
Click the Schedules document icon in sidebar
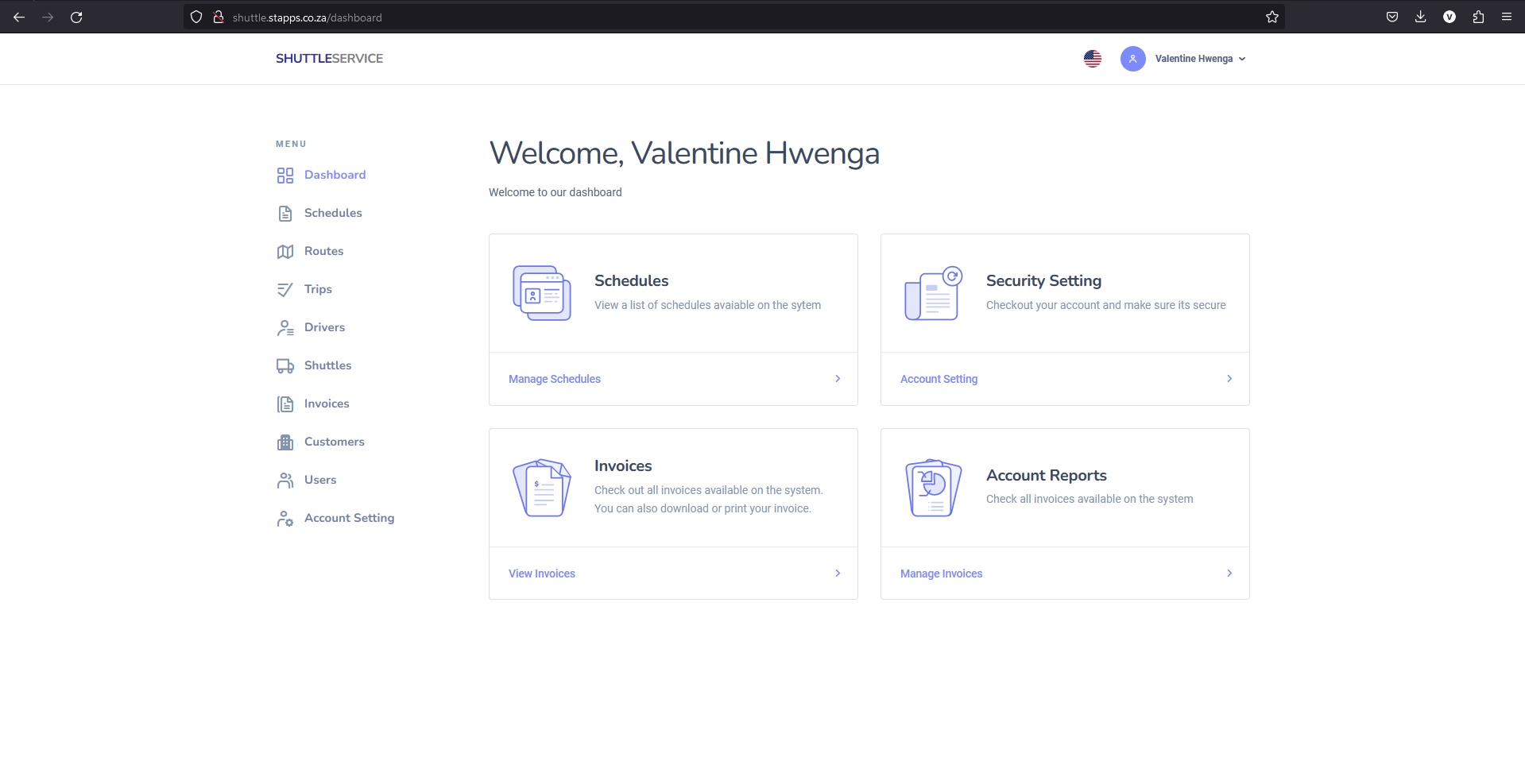(285, 214)
